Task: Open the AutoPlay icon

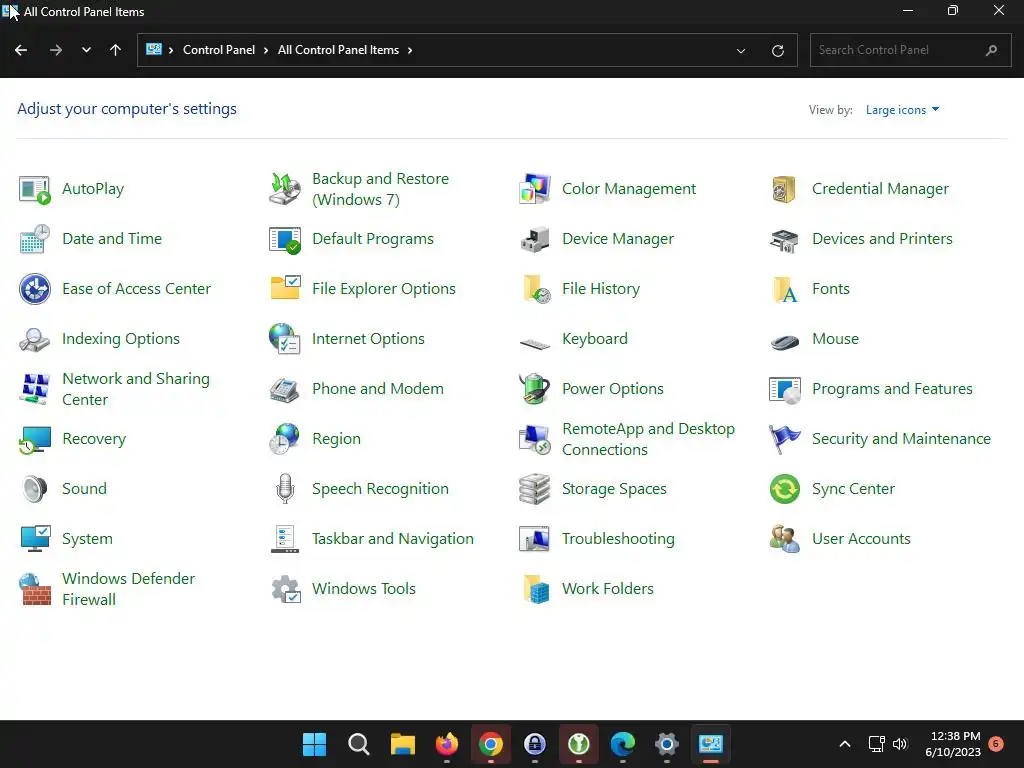Action: (35, 189)
